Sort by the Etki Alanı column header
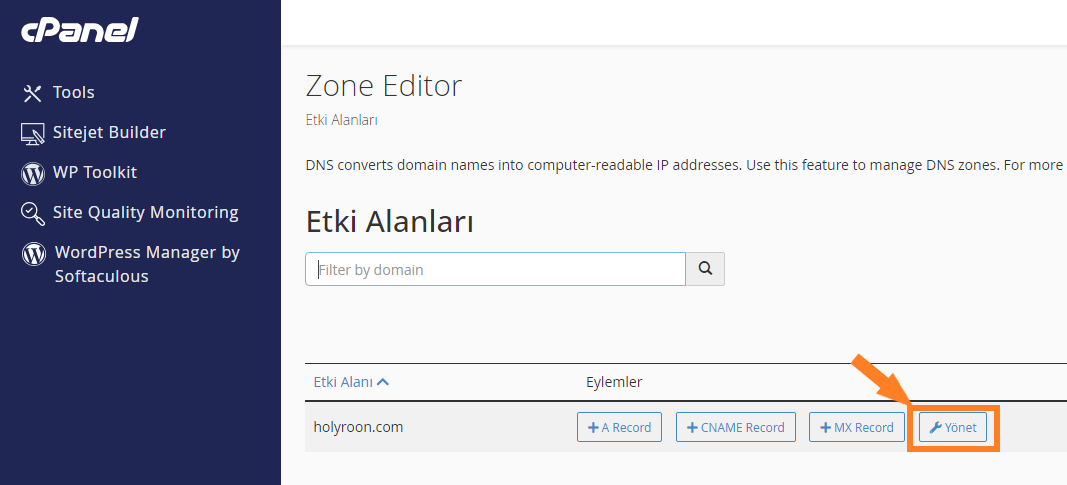The width and height of the screenshot is (1067, 485). 344,382
